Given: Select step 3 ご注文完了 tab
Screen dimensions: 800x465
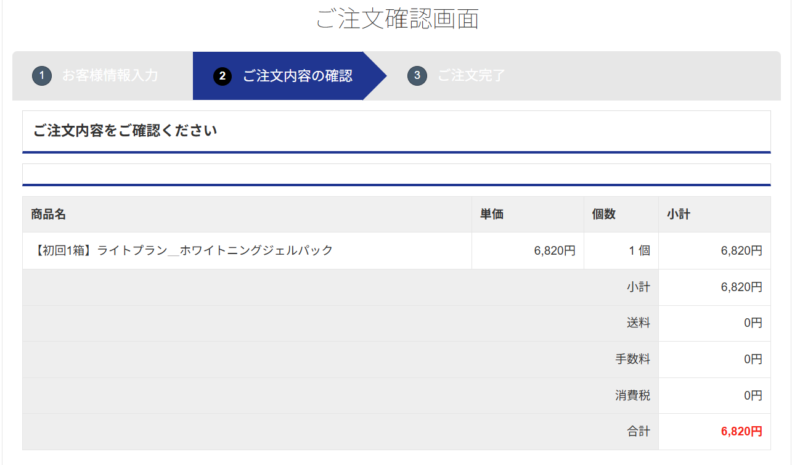Looking at the screenshot, I should [x=456, y=76].
